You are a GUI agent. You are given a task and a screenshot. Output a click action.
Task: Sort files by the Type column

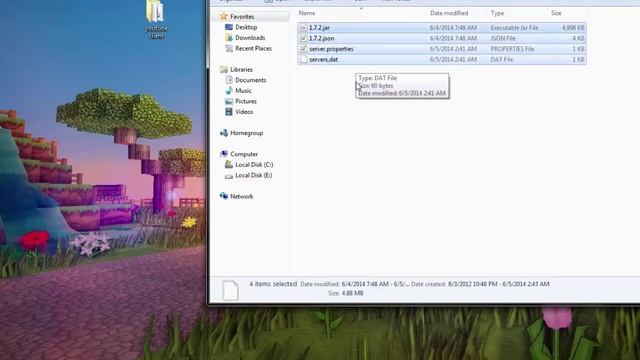tap(497, 13)
